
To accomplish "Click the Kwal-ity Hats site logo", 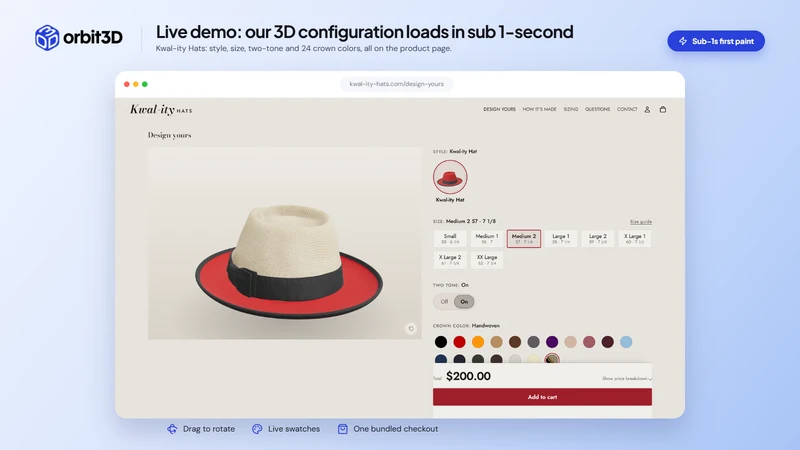I will pos(161,110).
